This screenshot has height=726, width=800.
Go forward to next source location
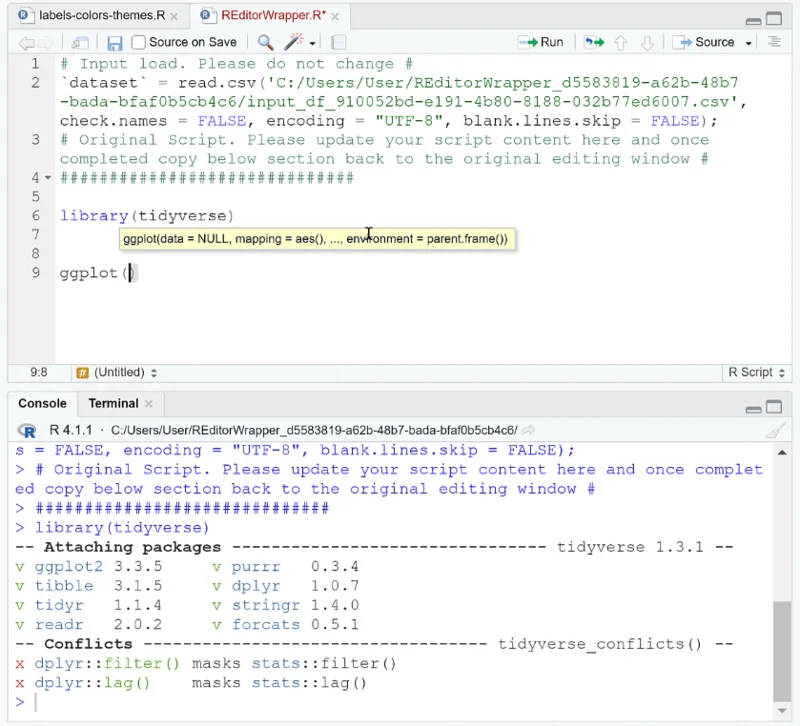(45, 43)
